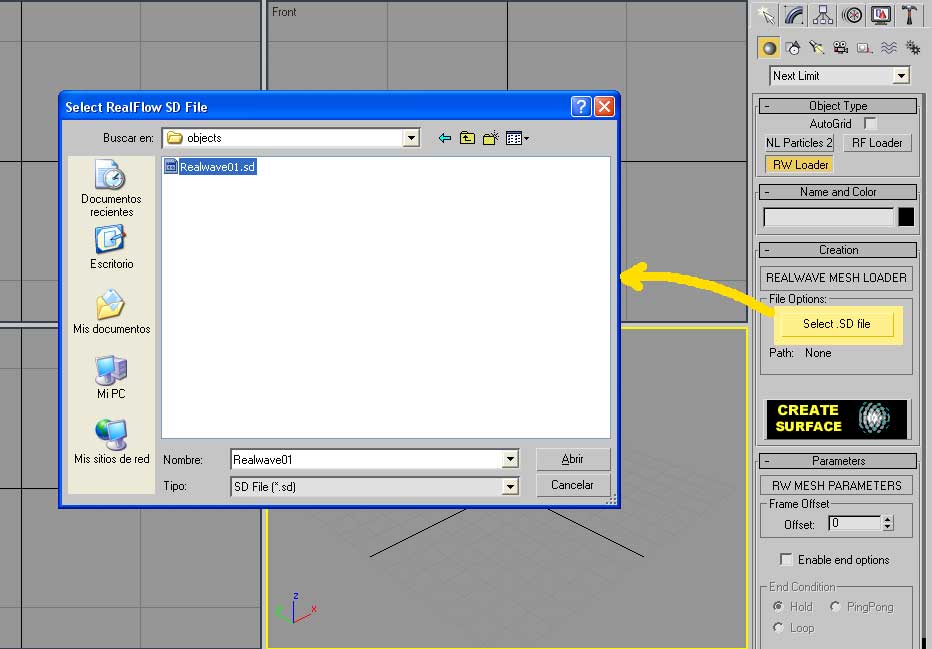Click the Offset spinner arrows
The height and width of the screenshot is (649, 932).
coord(887,524)
